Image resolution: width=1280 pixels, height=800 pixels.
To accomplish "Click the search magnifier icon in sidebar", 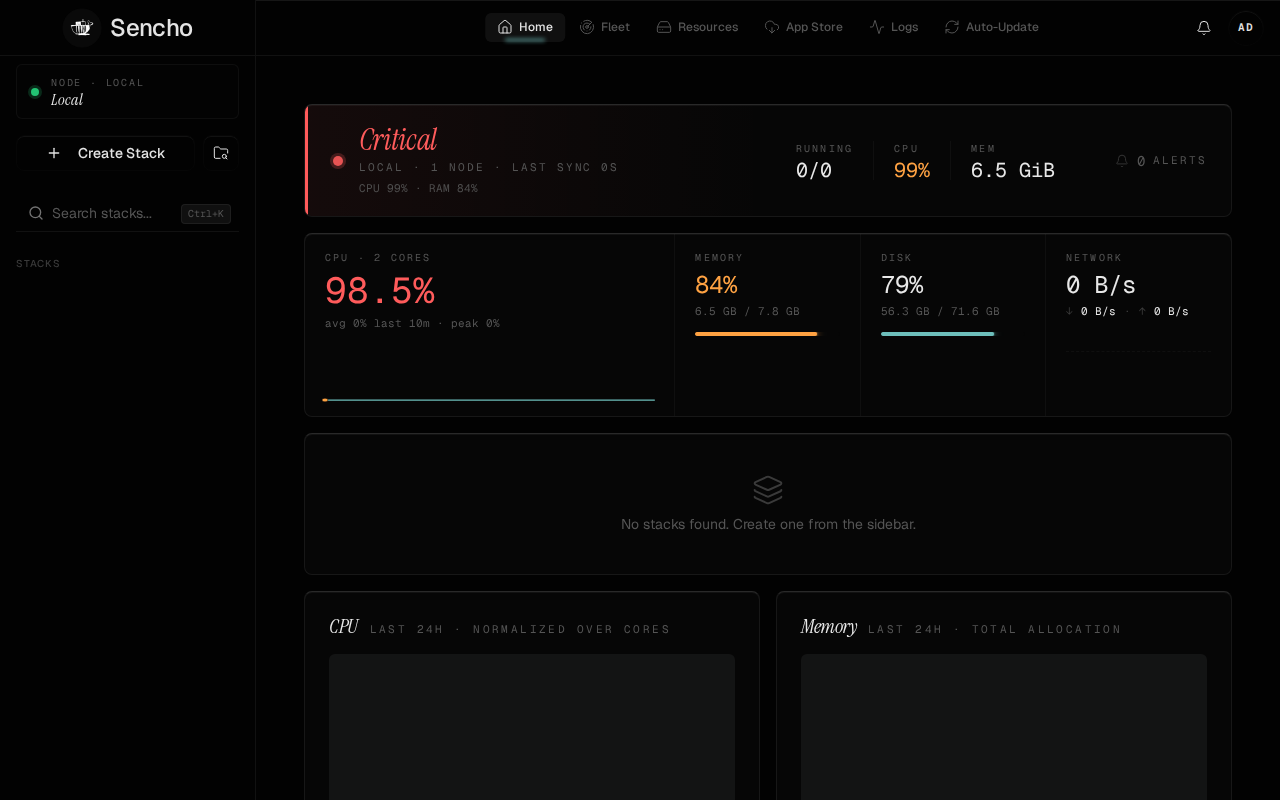I will coord(36,213).
